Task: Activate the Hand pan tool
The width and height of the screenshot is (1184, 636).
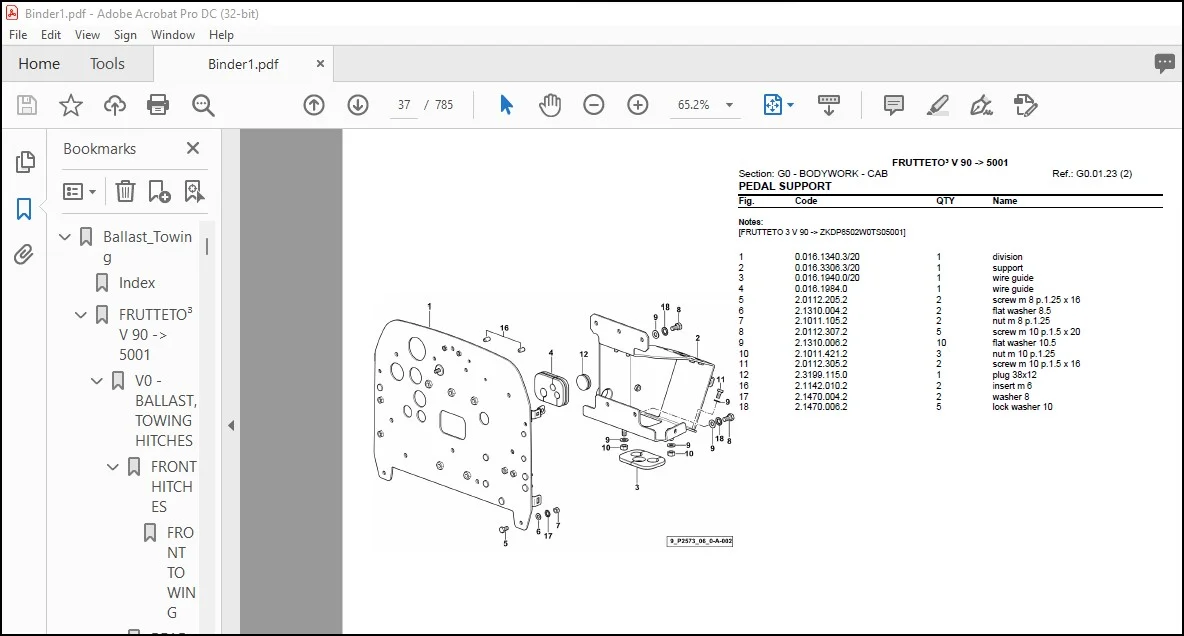Action: tap(550, 105)
